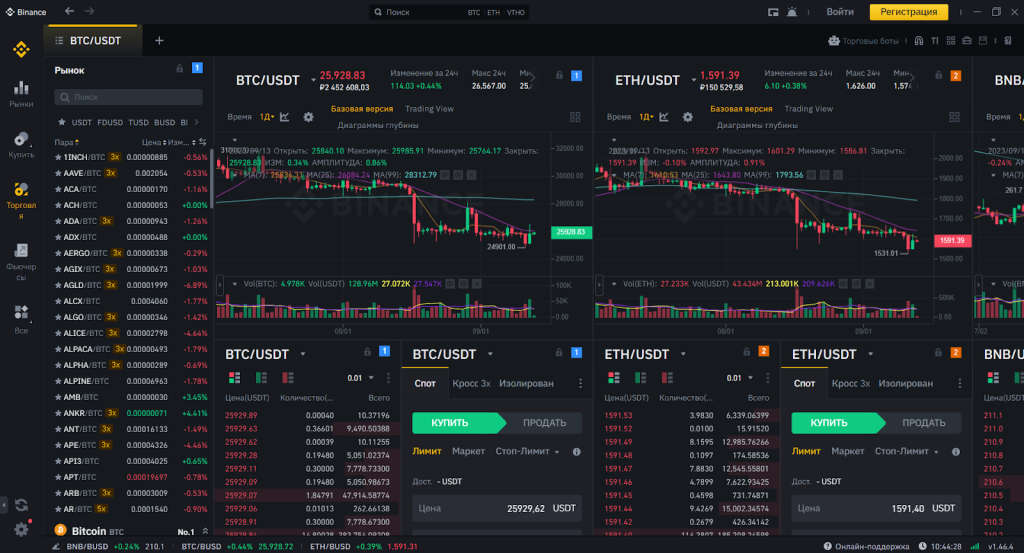Show both bids and asks in the BTC order book
The width and height of the screenshot is (1024, 553).
coord(234,378)
